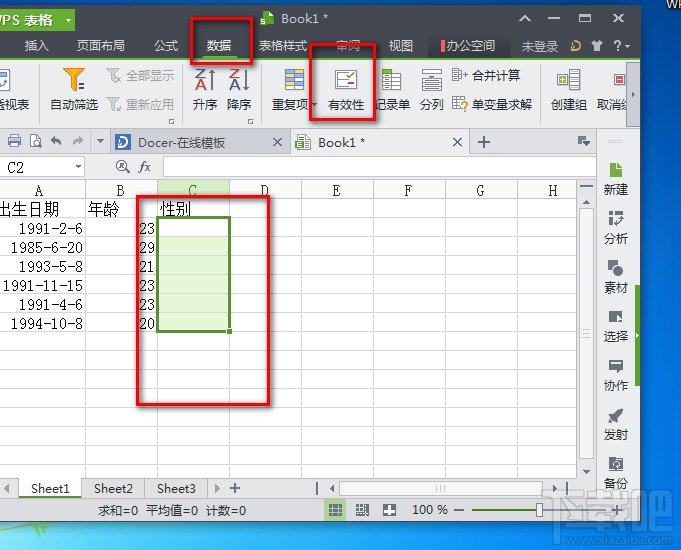Click the fx insert function icon
Image resolution: width=681 pixels, height=550 pixels.
[145, 166]
